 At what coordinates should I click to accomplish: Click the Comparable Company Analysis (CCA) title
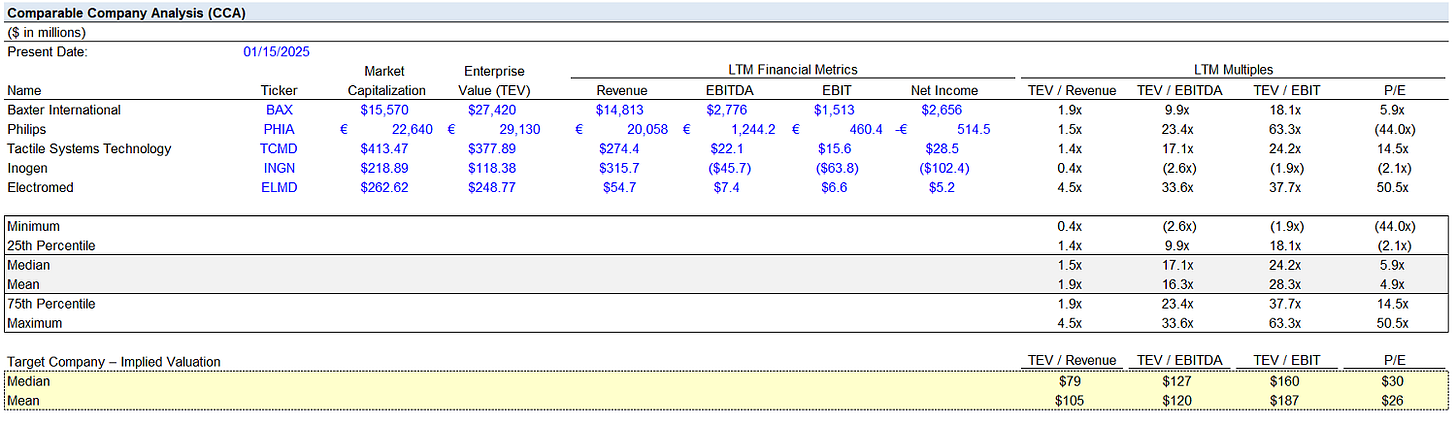coord(126,13)
